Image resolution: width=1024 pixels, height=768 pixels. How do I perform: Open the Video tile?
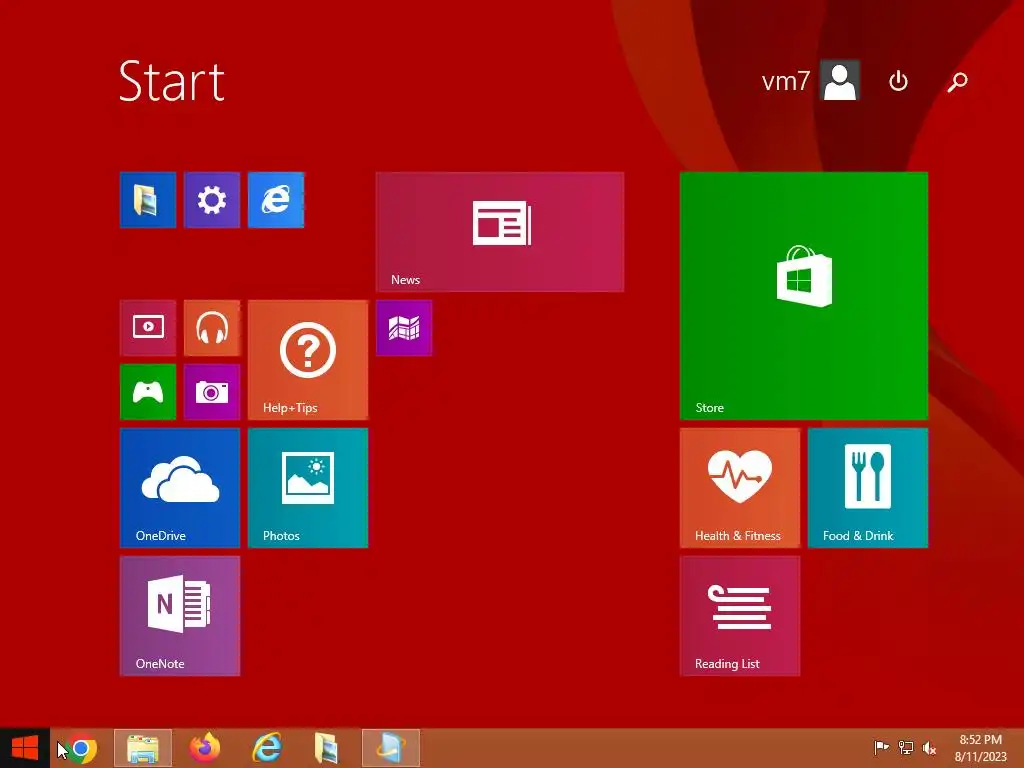click(x=148, y=328)
